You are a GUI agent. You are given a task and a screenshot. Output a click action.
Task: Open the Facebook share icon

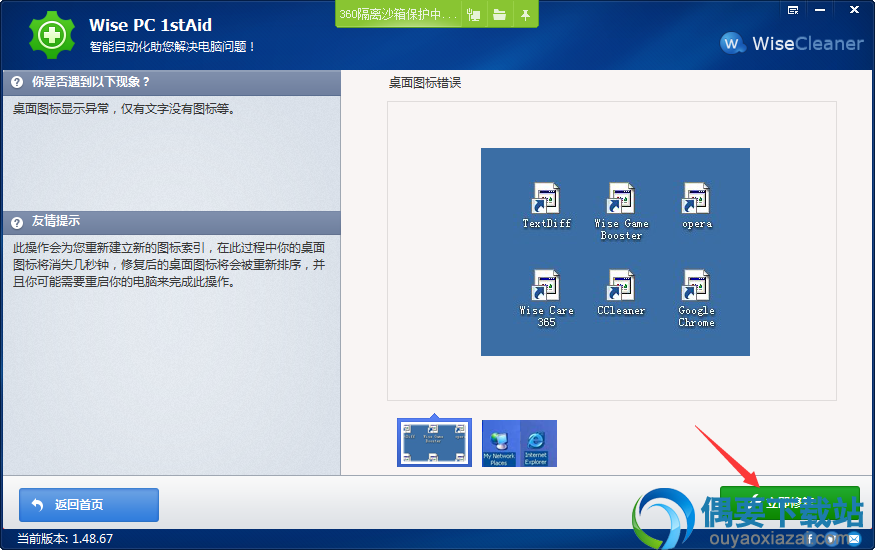pyautogui.click(x=810, y=538)
